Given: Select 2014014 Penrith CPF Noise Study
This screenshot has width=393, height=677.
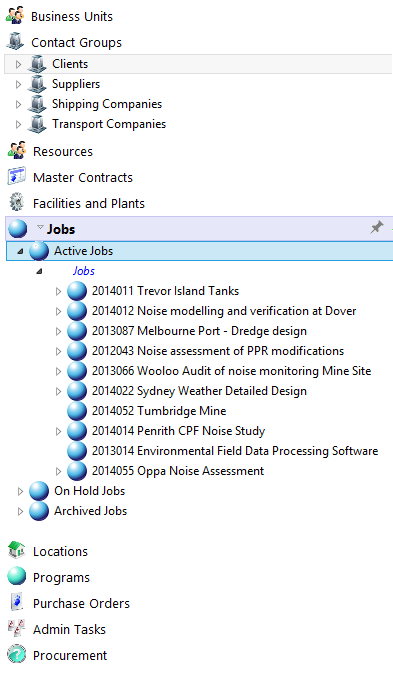Looking at the screenshot, I should click(178, 430).
